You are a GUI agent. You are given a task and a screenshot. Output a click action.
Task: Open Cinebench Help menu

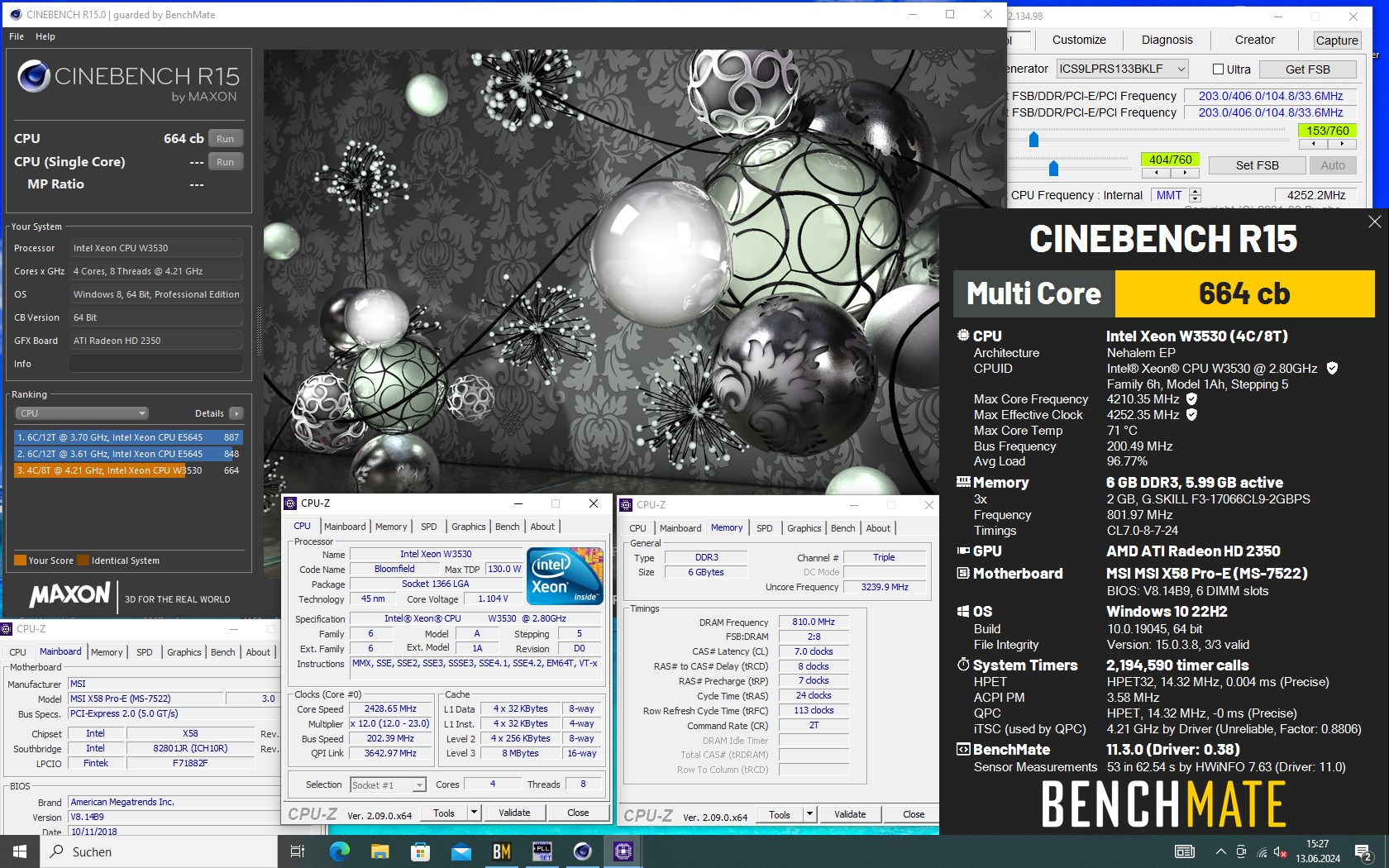coord(45,36)
